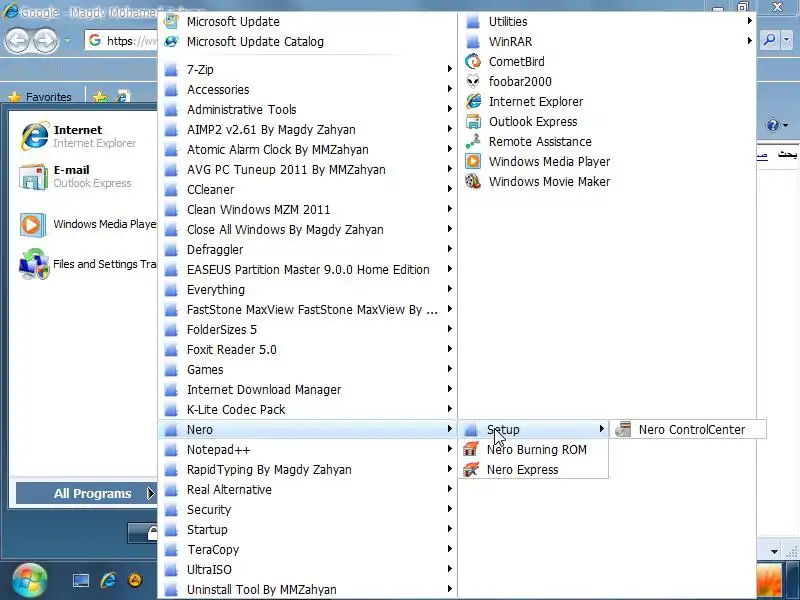
Task: Open Clean Windows MZM 2011 group
Action: point(308,209)
